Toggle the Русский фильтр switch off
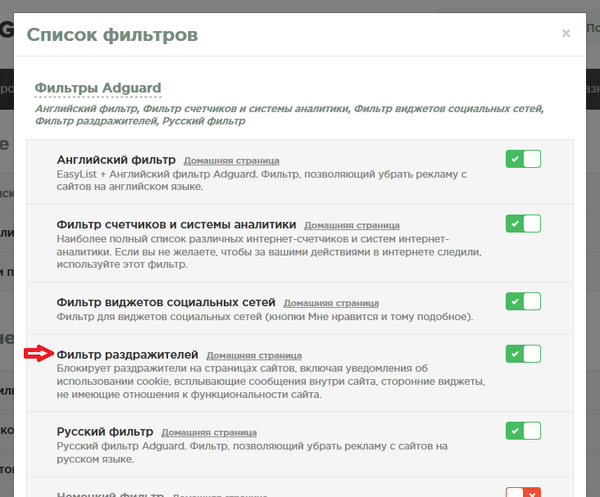This screenshot has width=600, height=497. point(523,431)
